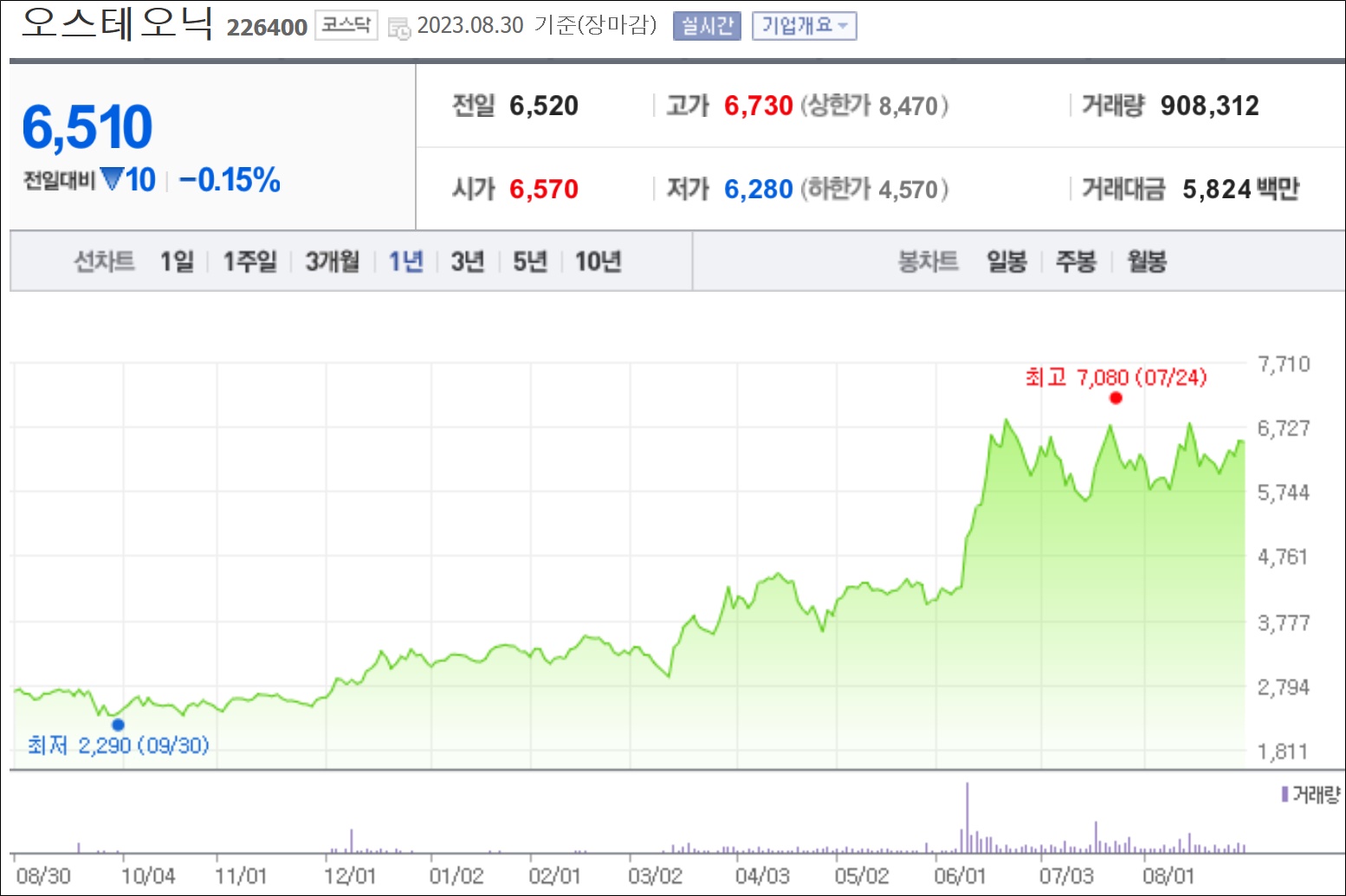Switch chart to 3개월 period

(x=333, y=261)
